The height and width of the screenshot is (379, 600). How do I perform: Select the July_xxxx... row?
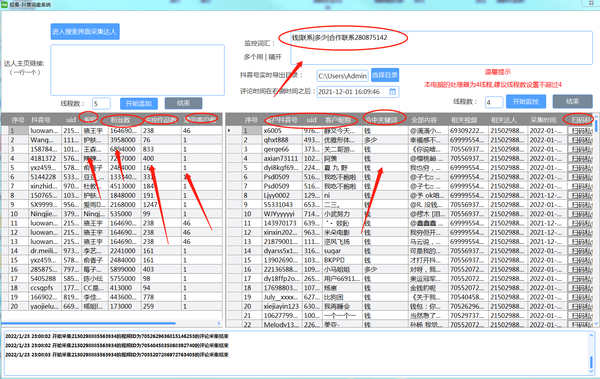tap(409, 297)
